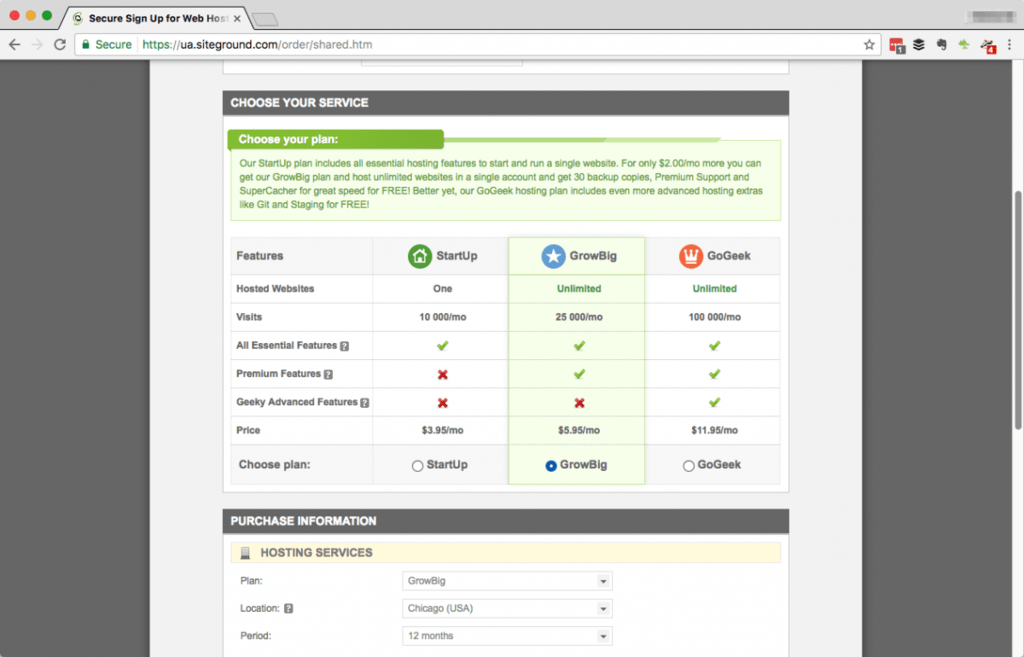Open the Location help question mark
The height and width of the screenshot is (657, 1024).
pyautogui.click(x=289, y=608)
